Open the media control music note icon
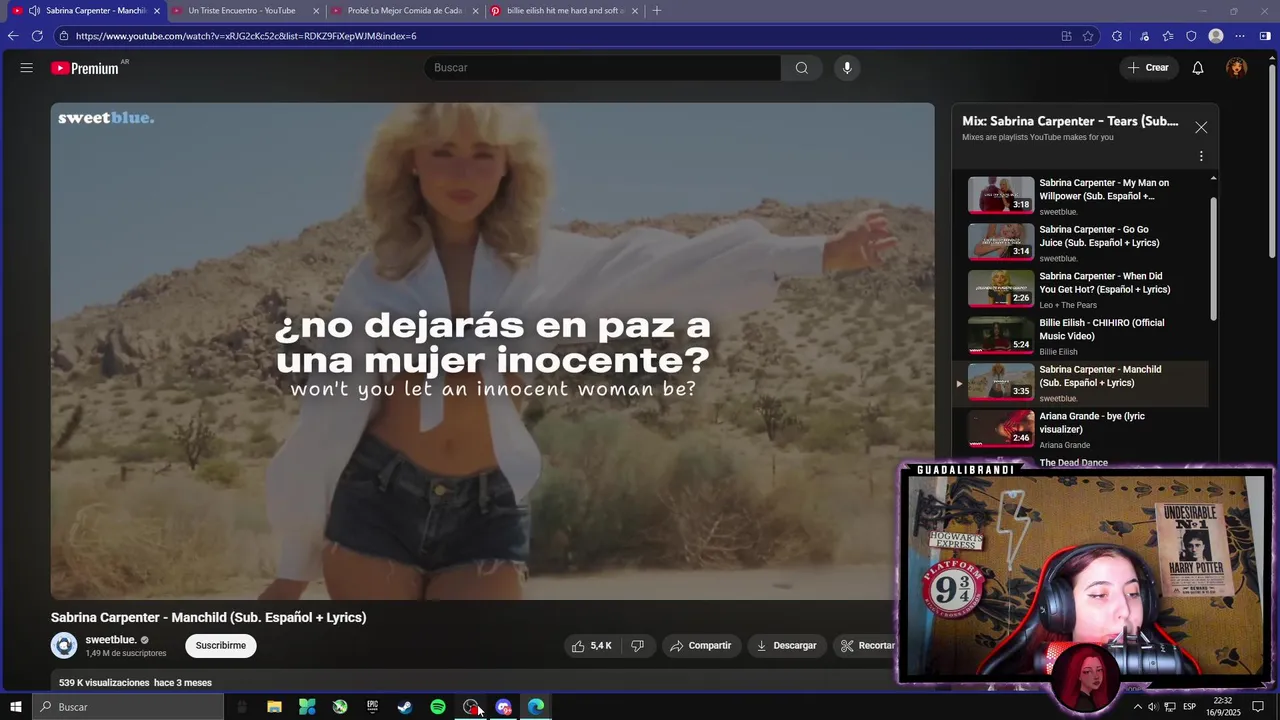 pos(1145,36)
